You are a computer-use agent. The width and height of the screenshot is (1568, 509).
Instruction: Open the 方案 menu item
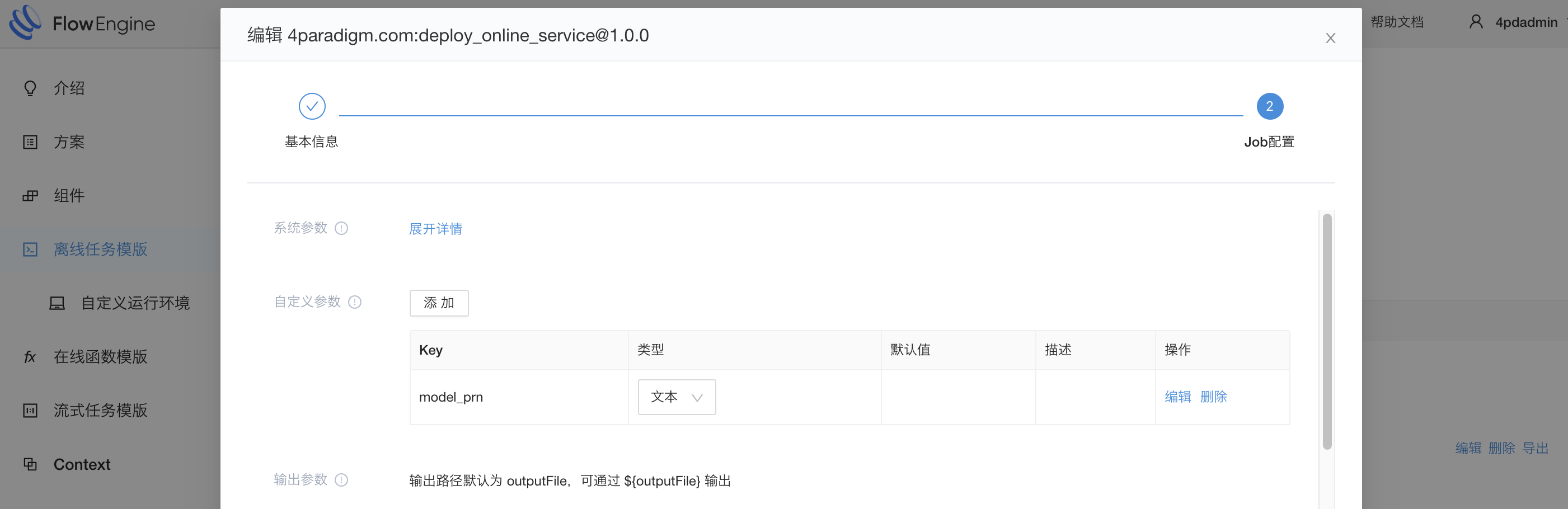point(69,142)
